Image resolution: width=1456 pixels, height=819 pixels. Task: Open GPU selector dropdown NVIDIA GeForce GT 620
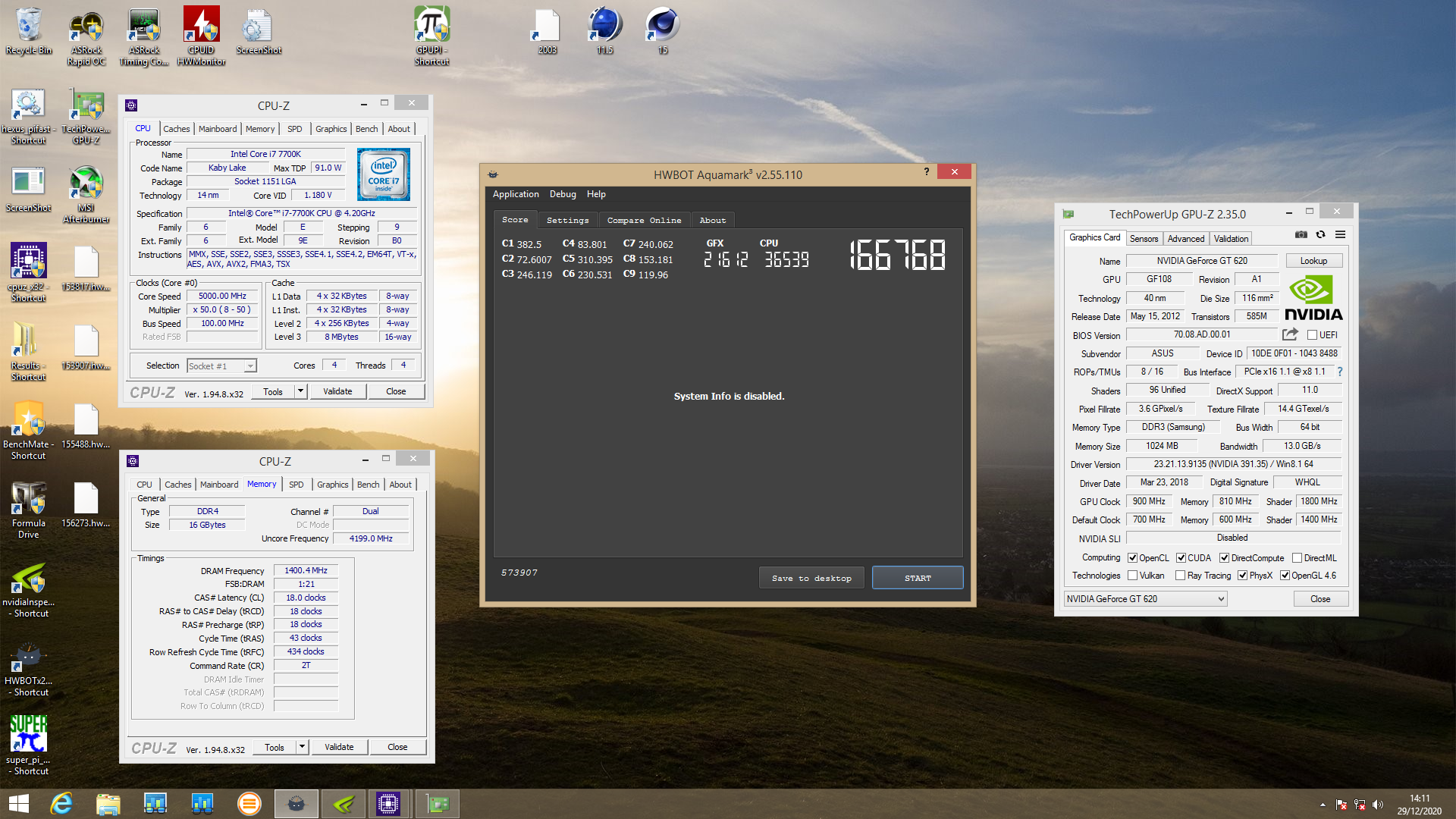point(1145,599)
